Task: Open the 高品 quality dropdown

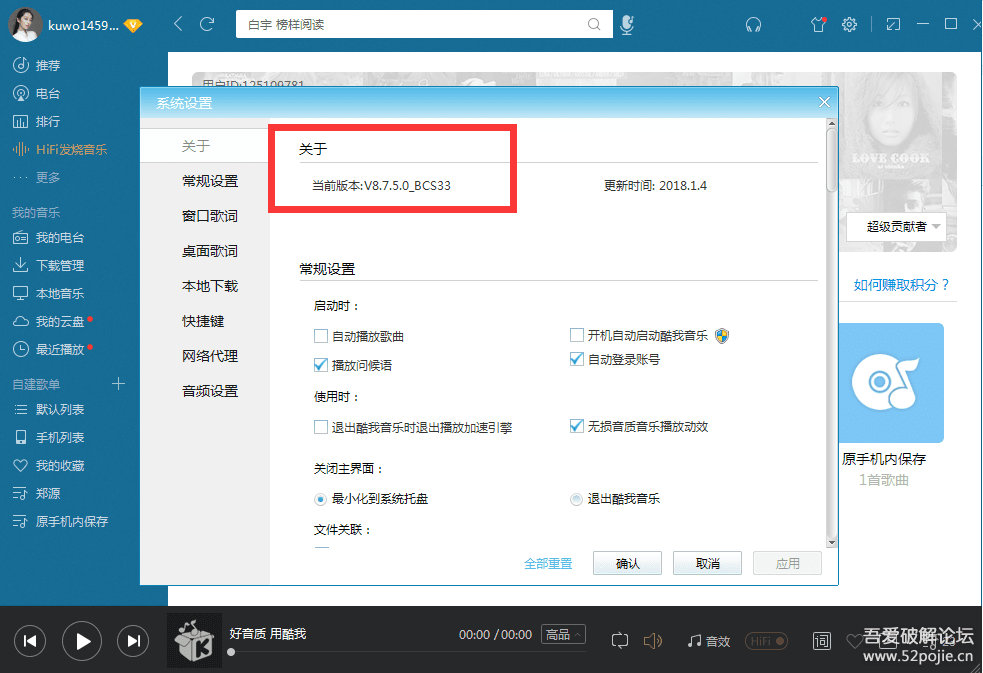Action: tap(564, 635)
